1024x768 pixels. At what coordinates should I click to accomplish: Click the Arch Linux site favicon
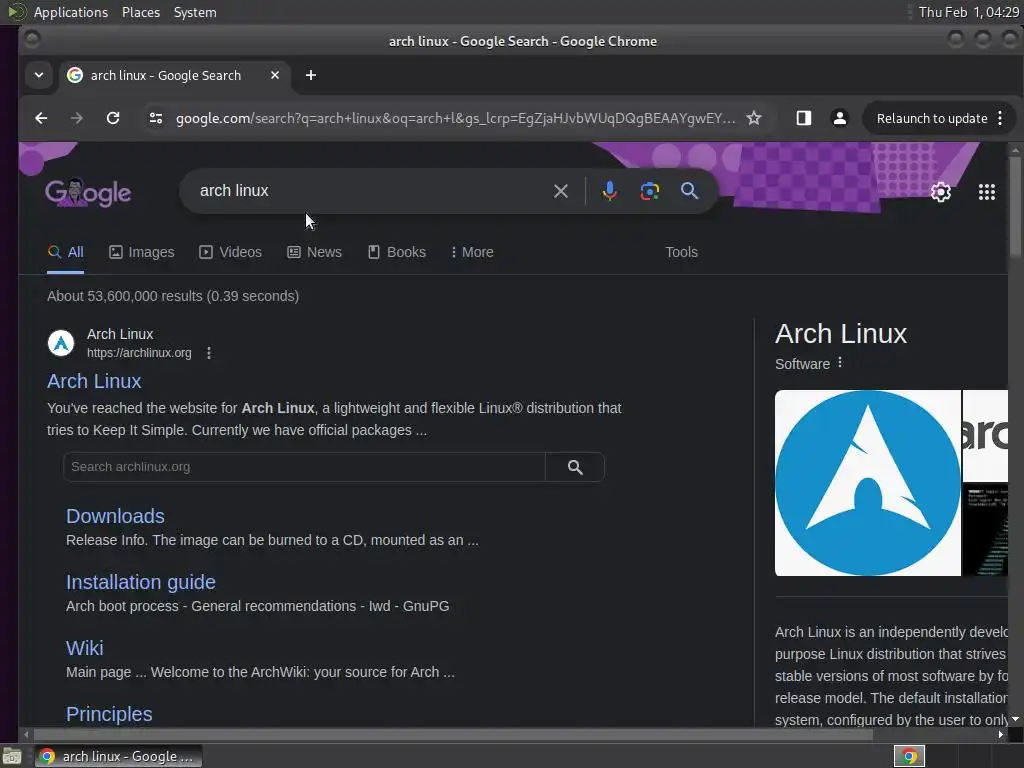point(61,343)
